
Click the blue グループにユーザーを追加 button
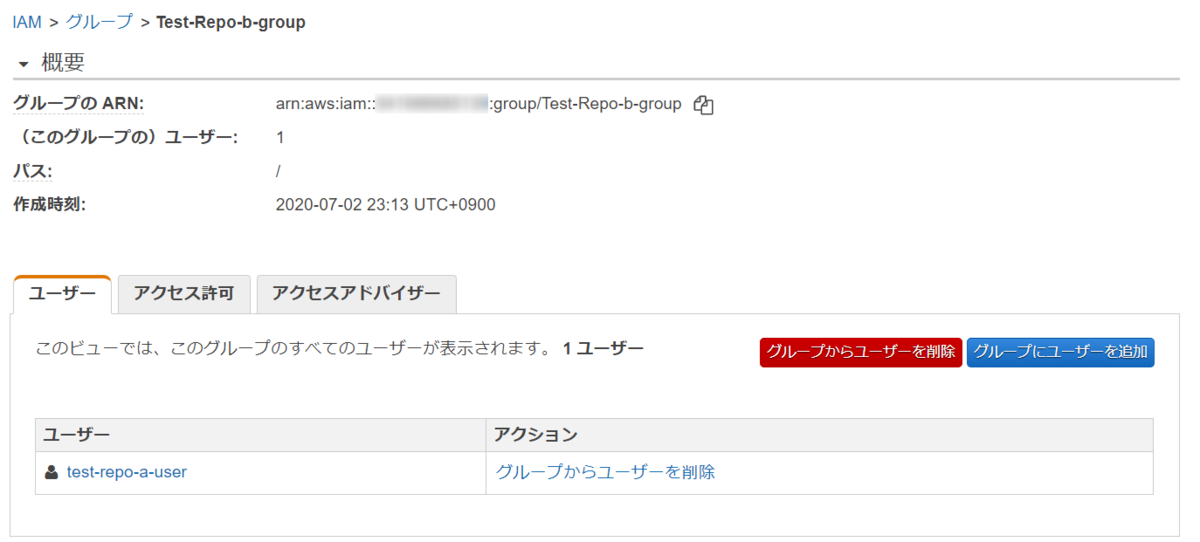pos(1060,352)
